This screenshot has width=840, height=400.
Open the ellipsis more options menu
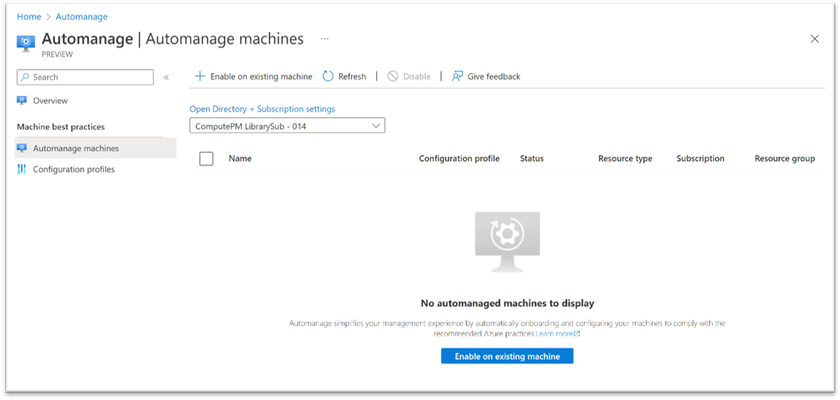tap(325, 39)
